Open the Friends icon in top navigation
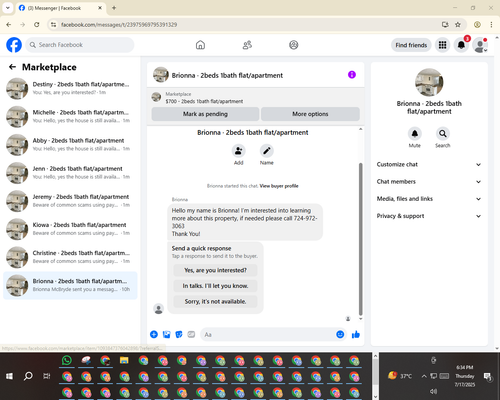500x400 pixels. point(247,45)
